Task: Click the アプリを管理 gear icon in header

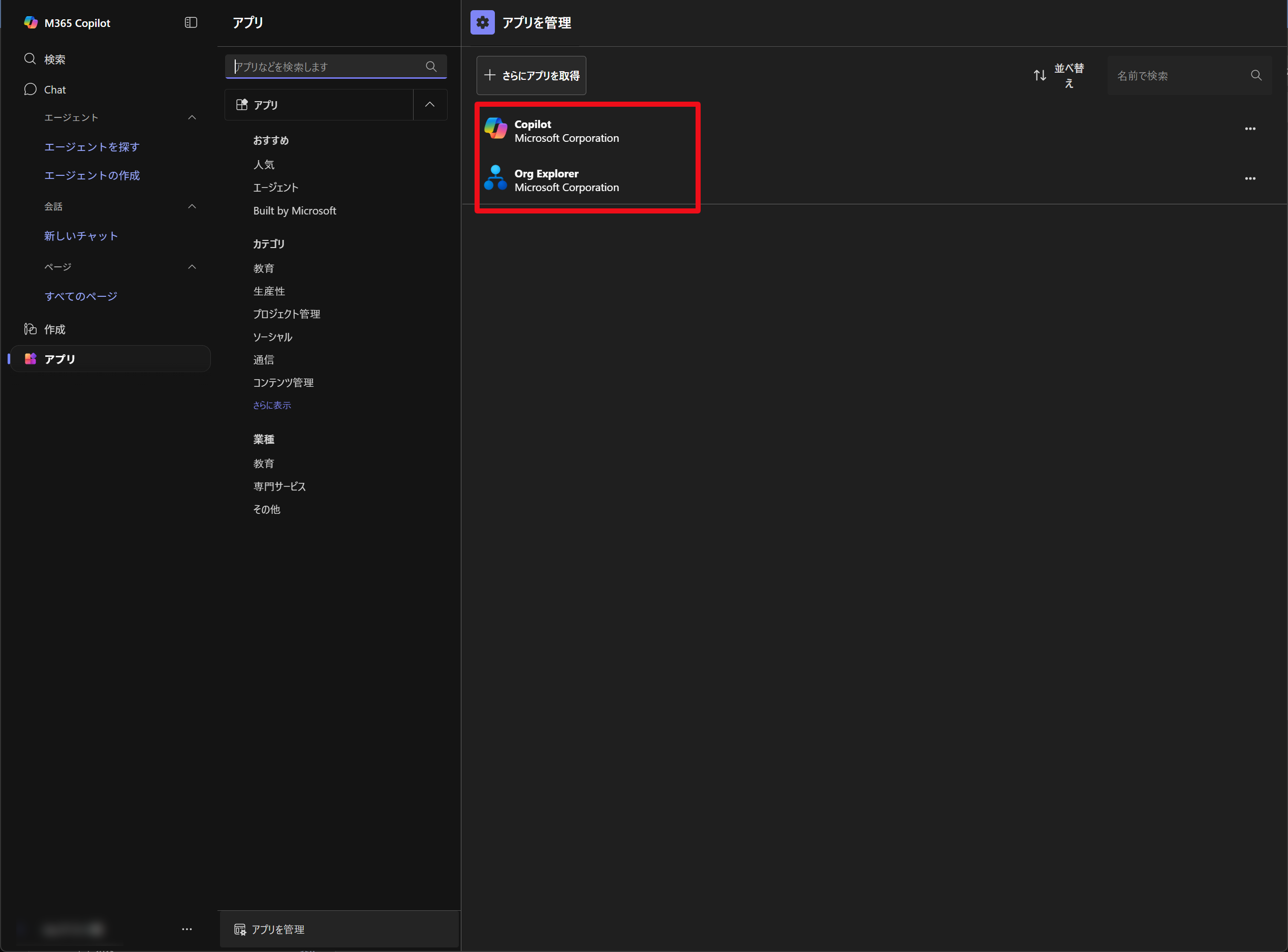Action: coord(483,22)
